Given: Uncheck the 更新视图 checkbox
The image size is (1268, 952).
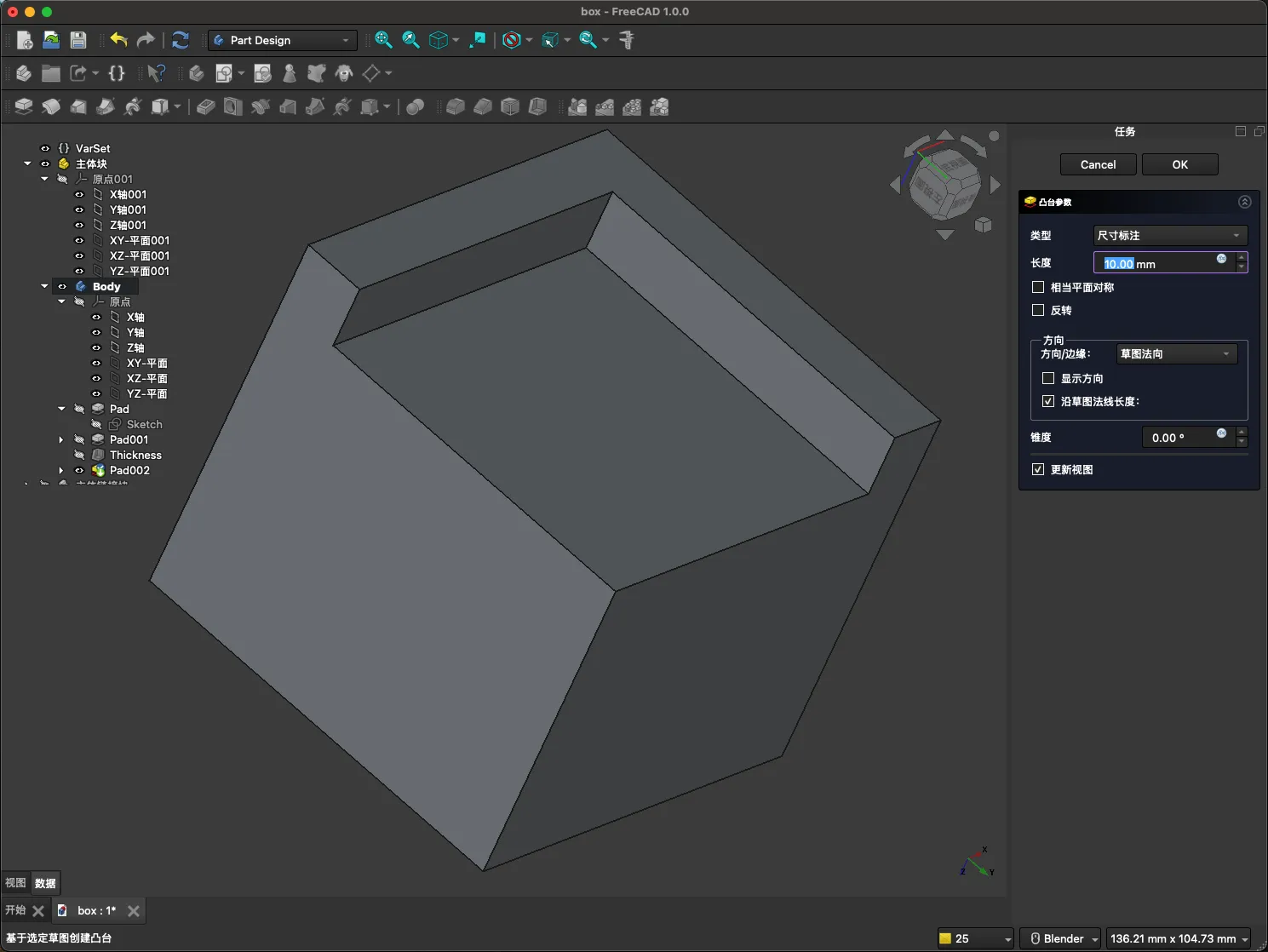Looking at the screenshot, I should pos(1038,469).
